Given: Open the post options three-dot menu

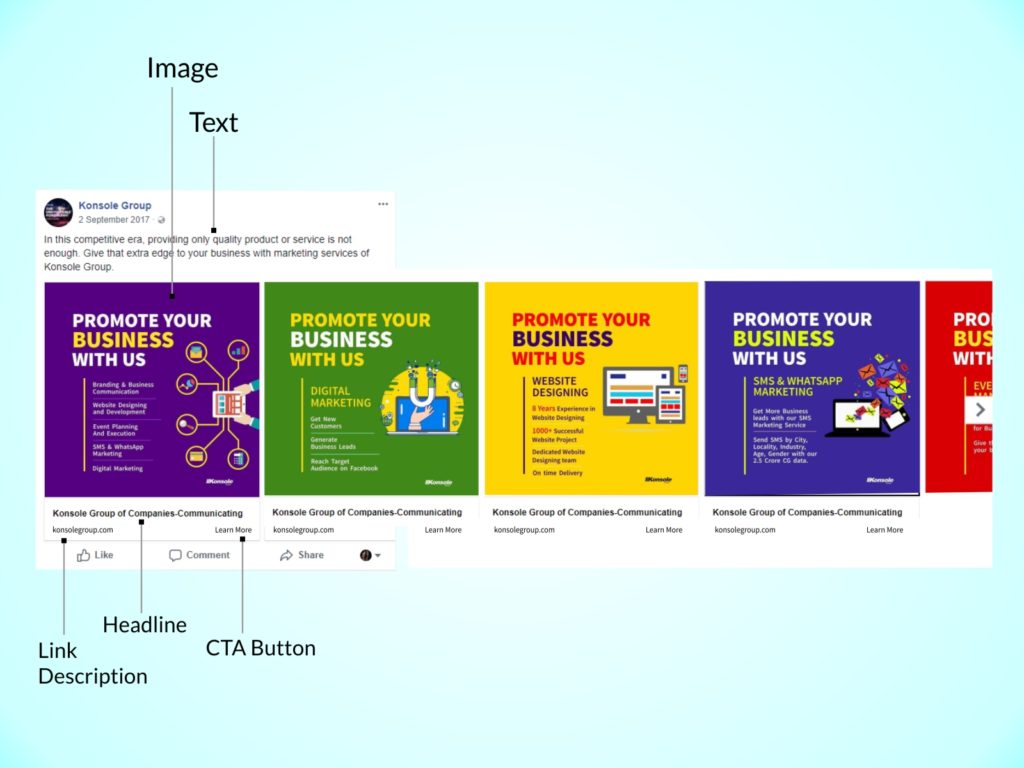Looking at the screenshot, I should click(383, 204).
